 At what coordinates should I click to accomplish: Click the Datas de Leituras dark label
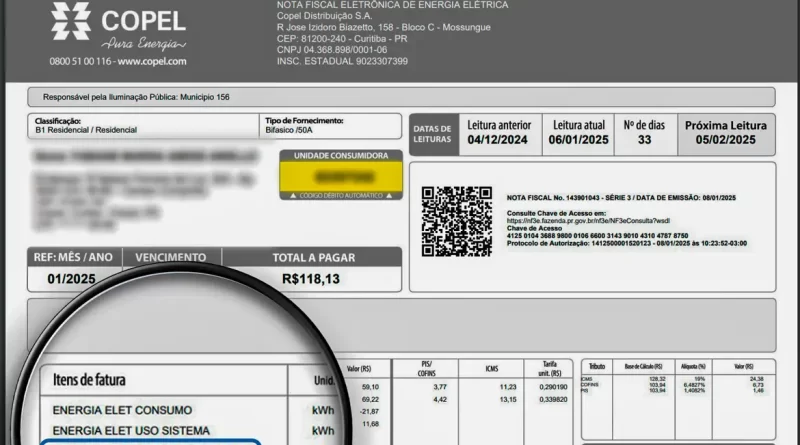coord(432,133)
